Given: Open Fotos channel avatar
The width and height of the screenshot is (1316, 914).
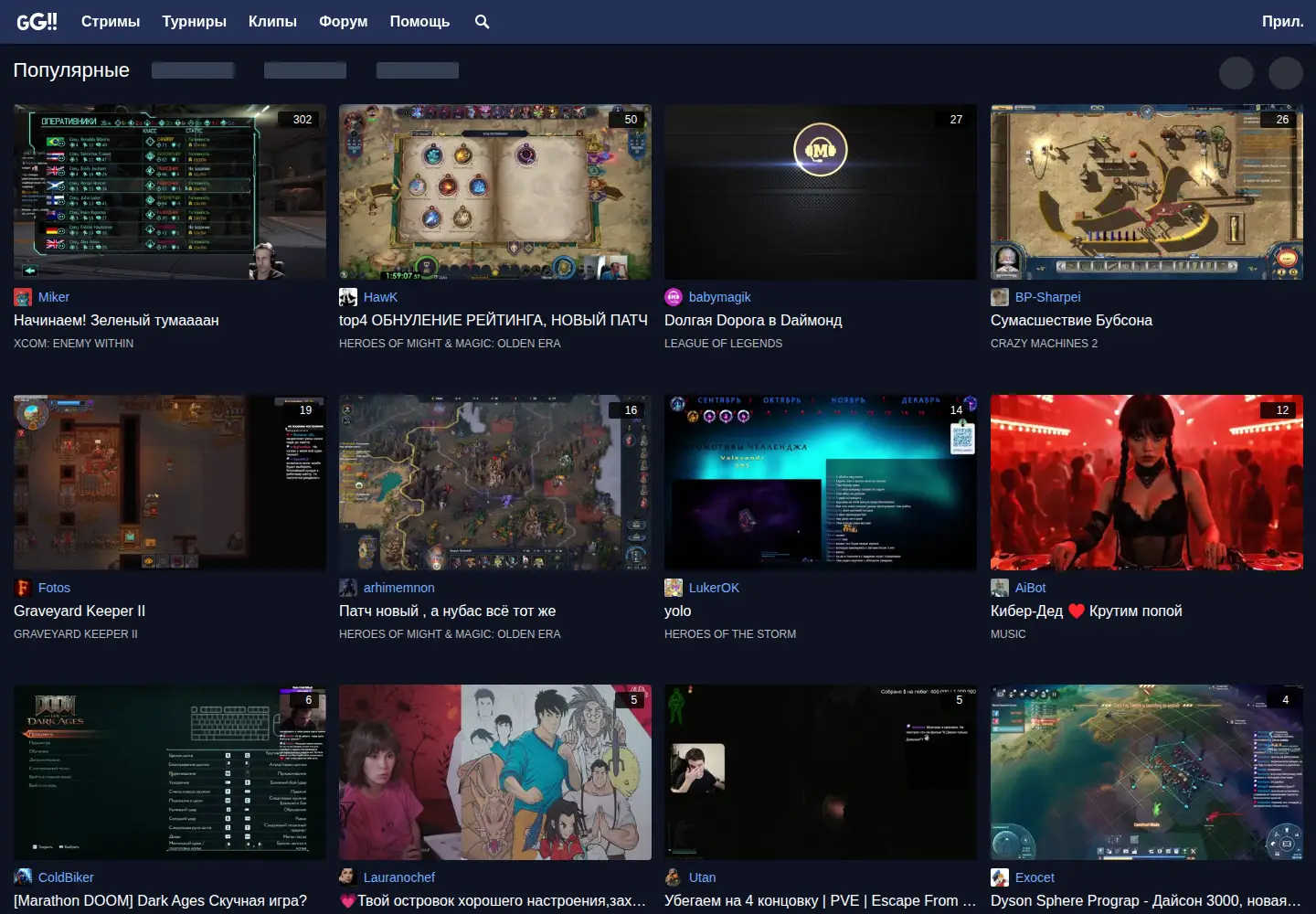Looking at the screenshot, I should coord(23,588).
